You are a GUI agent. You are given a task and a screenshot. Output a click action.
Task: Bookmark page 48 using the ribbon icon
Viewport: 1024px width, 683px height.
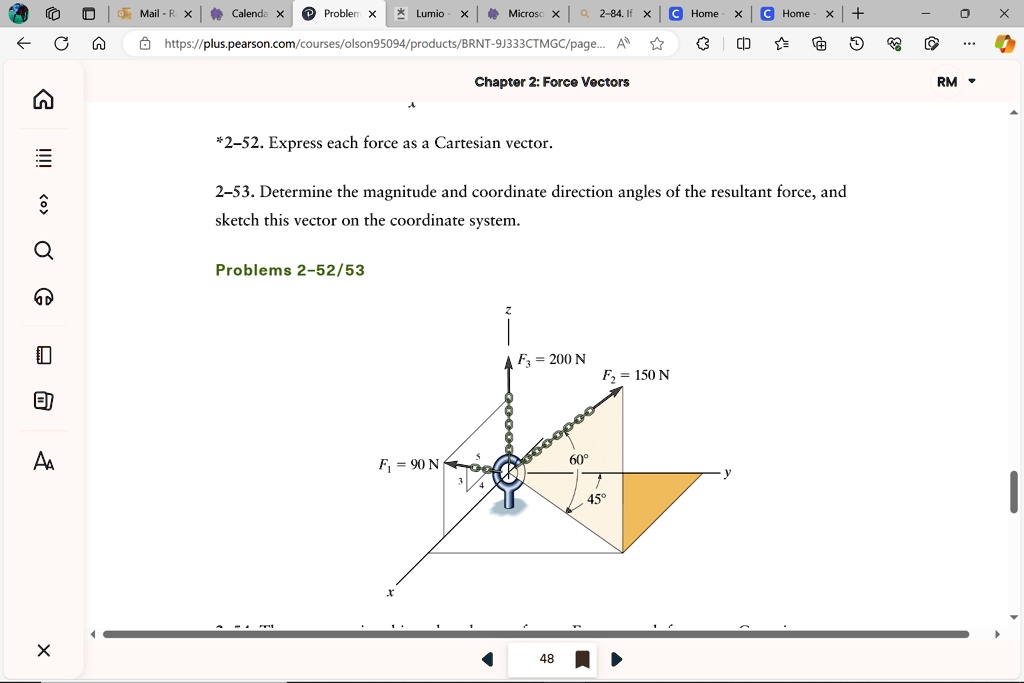(x=581, y=659)
